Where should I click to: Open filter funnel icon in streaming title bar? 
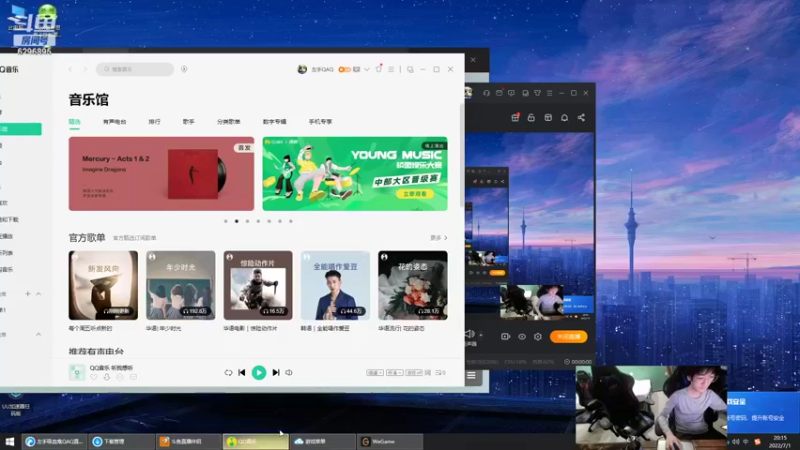coord(537,93)
